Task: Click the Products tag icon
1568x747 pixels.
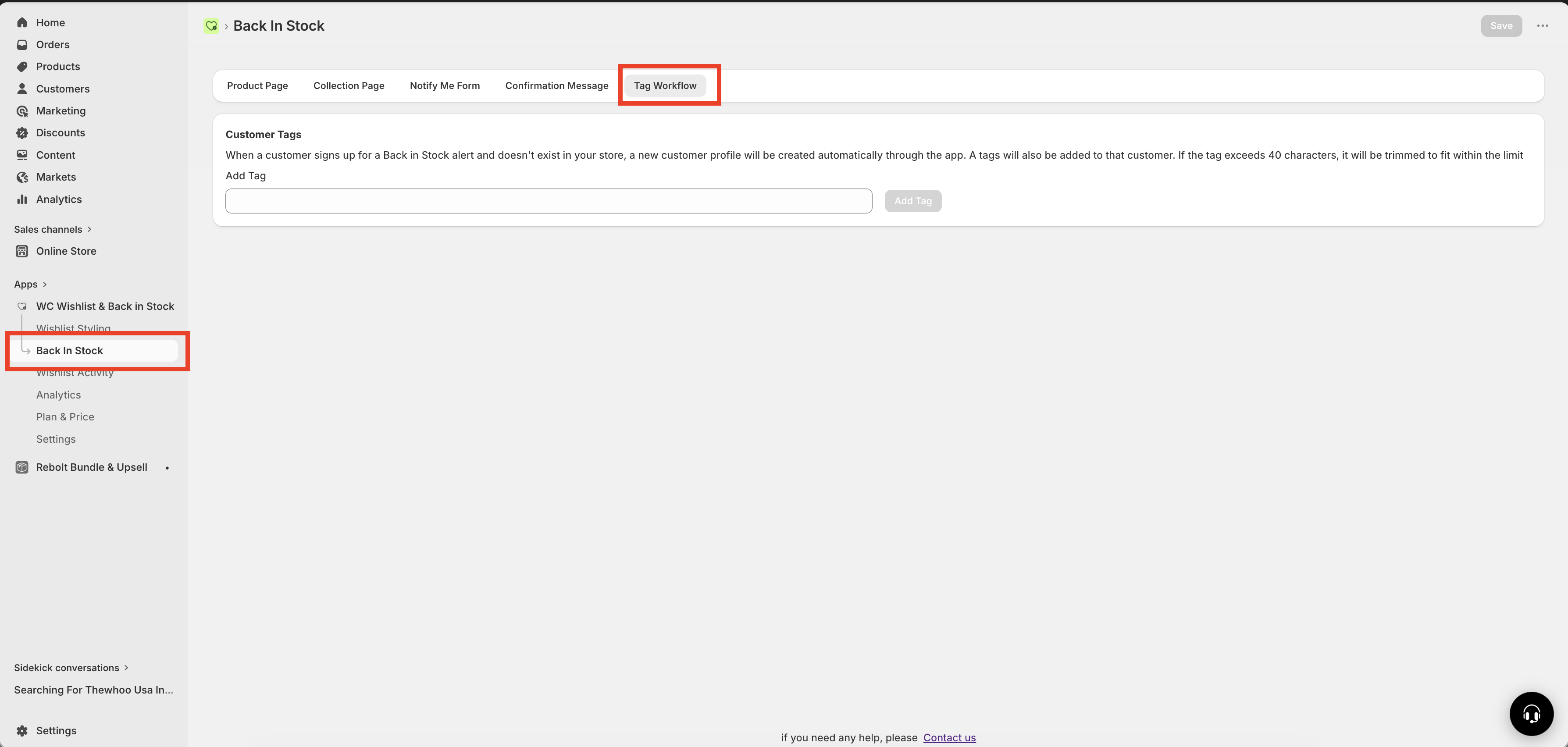Action: [22, 66]
